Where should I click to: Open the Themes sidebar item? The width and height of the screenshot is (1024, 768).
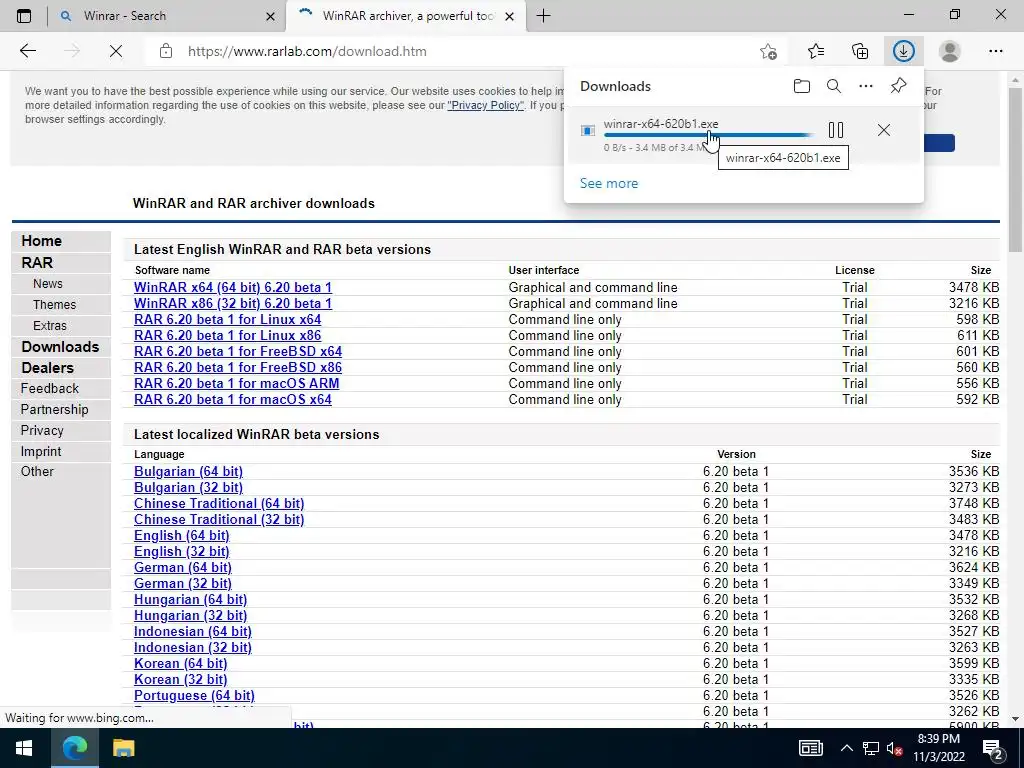tap(54, 304)
